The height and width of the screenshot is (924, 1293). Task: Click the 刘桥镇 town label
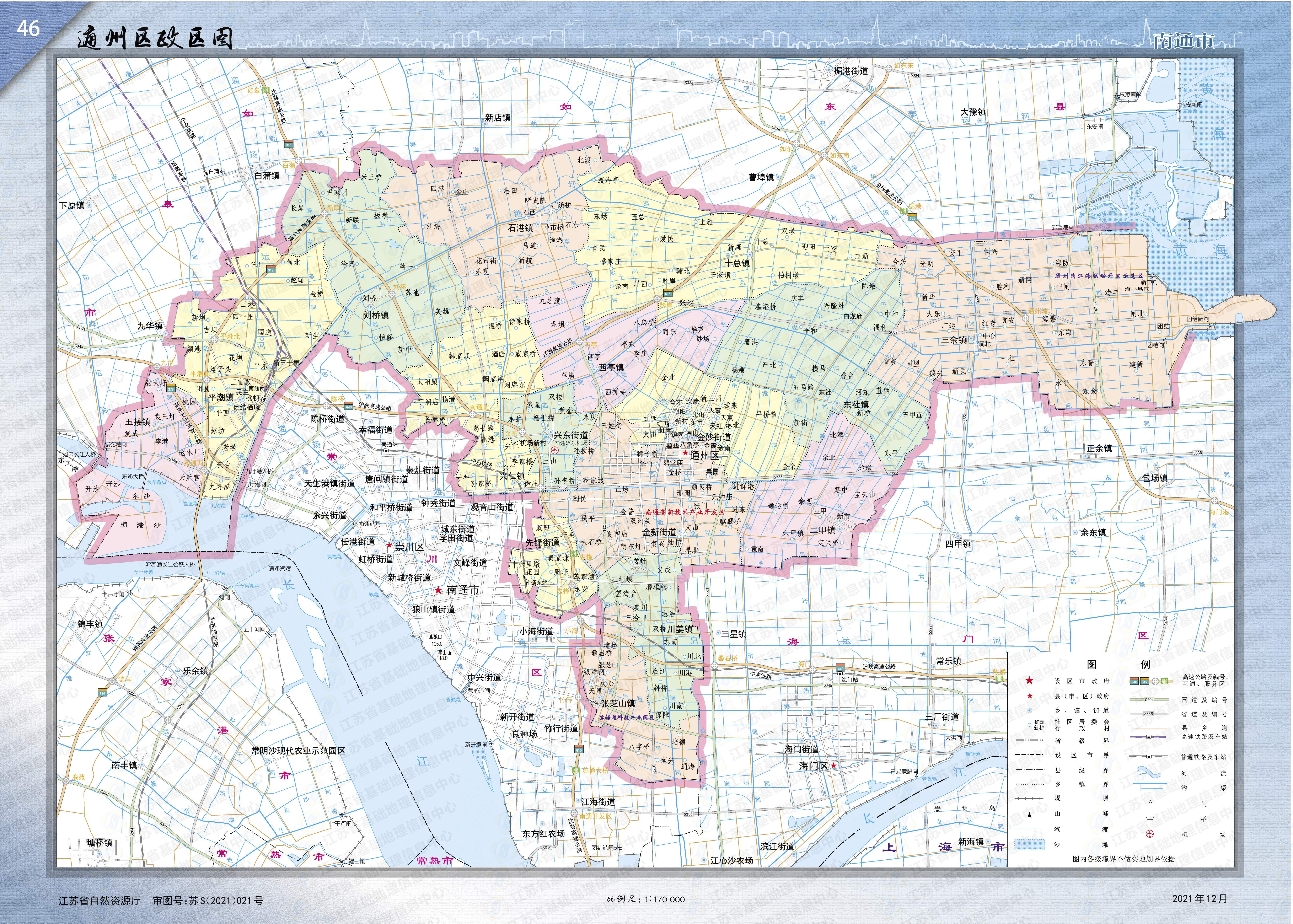pyautogui.click(x=376, y=315)
